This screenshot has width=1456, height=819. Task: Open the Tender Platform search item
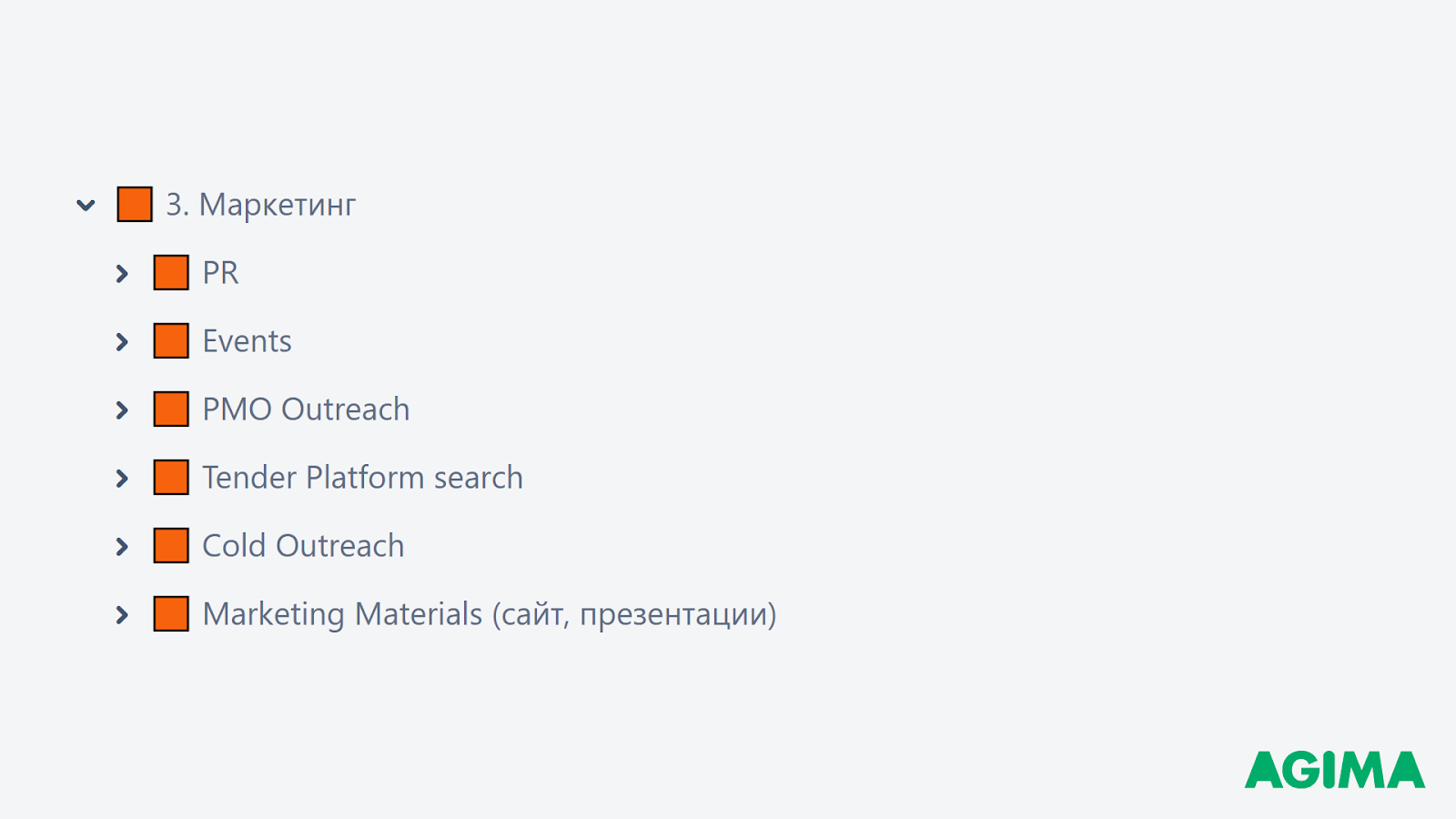click(362, 478)
